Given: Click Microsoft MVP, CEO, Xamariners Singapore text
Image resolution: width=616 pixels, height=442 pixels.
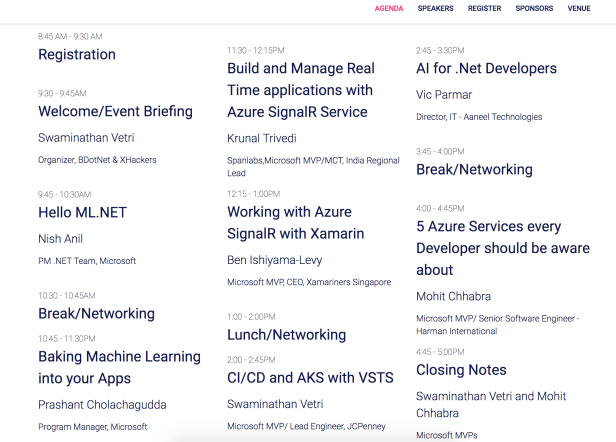Looking at the screenshot, I should click(x=309, y=282).
